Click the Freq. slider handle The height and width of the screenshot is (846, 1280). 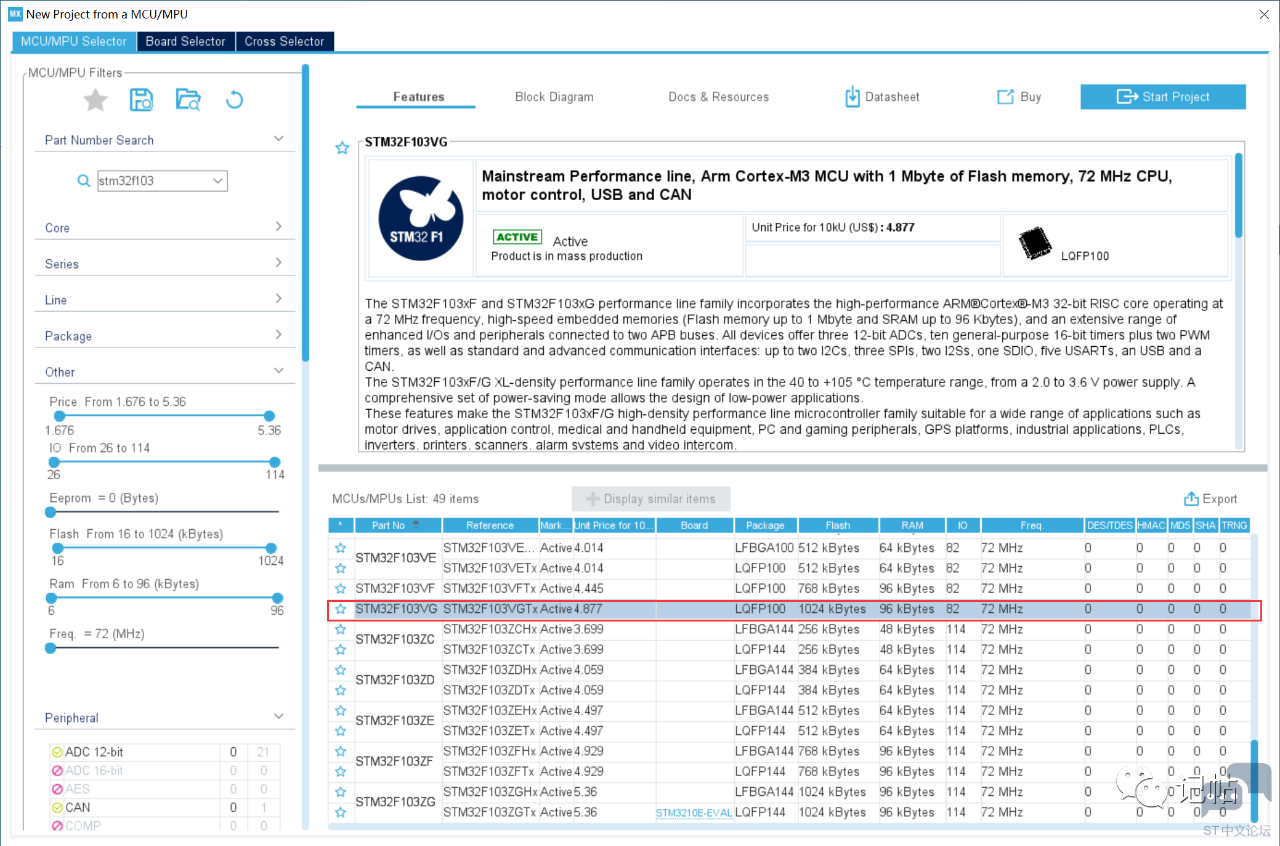point(51,648)
